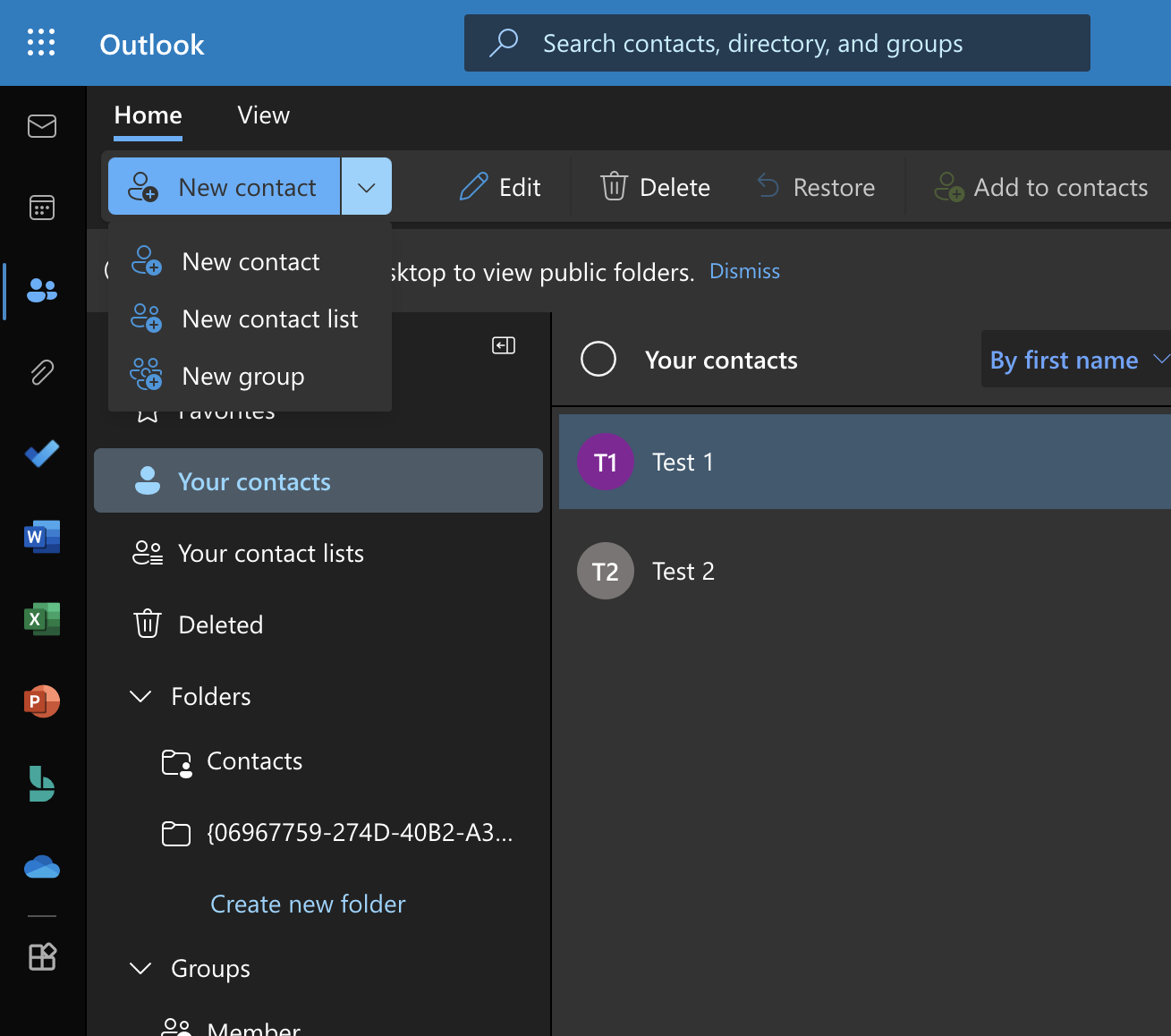This screenshot has width=1171, height=1036.
Task: Select the People icon in left rail
Action: (42, 290)
